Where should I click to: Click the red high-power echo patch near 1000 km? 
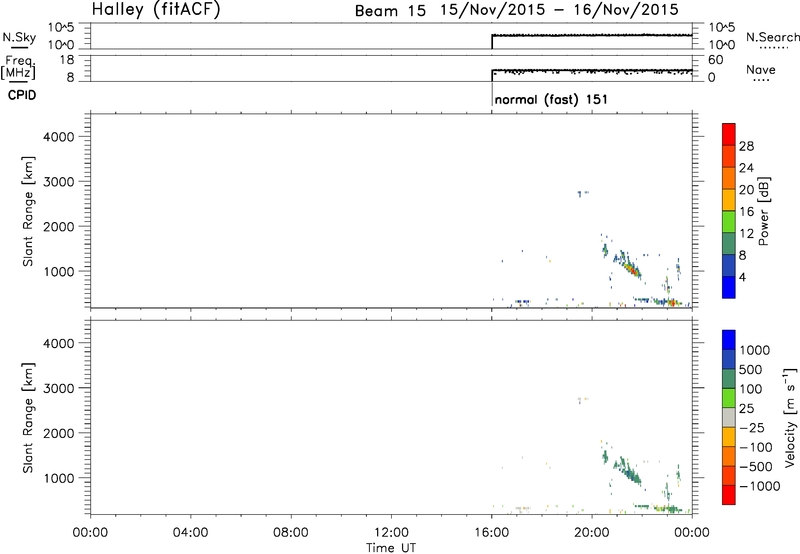[633, 270]
